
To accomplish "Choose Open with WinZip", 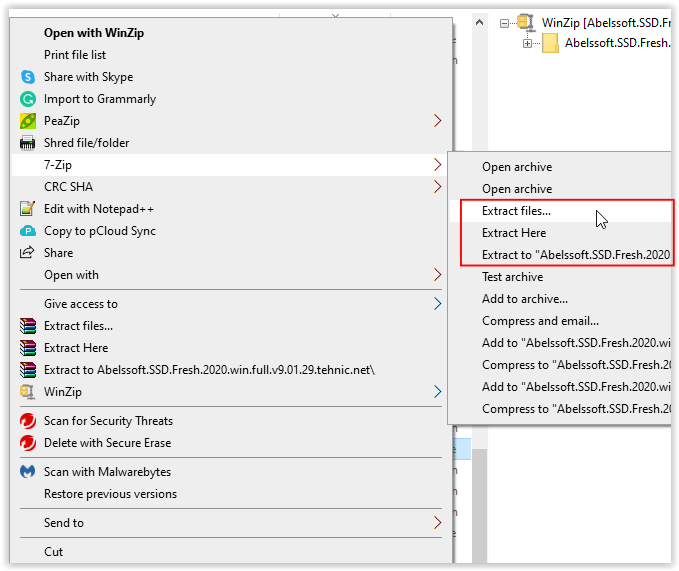I will pos(94,33).
